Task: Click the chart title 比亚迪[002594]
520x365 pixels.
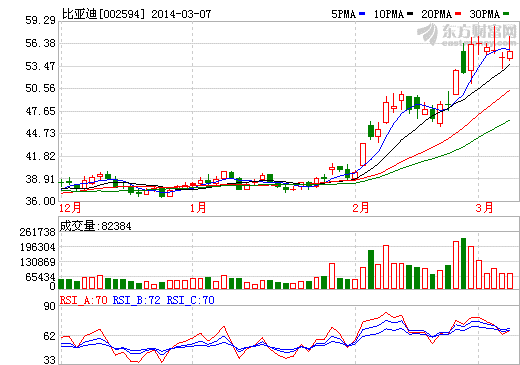Action: (104, 14)
